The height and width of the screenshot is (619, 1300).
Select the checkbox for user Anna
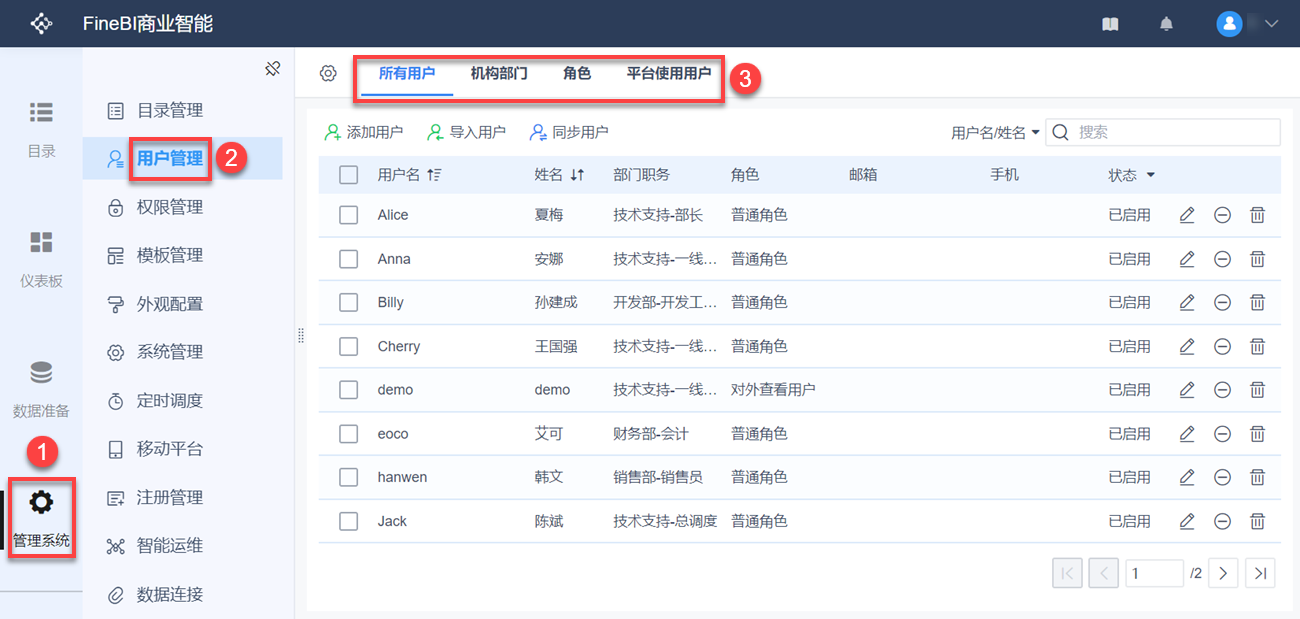click(348, 259)
